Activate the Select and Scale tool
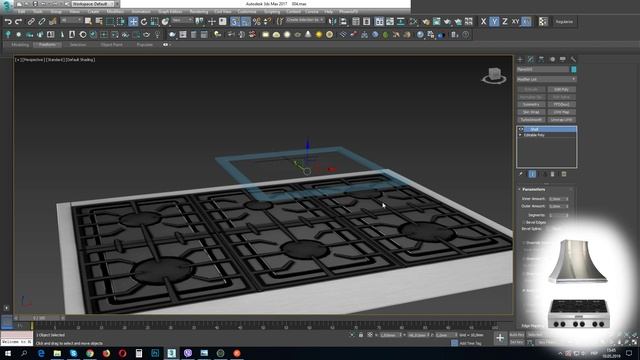This screenshot has width=640, height=360. 154,22
